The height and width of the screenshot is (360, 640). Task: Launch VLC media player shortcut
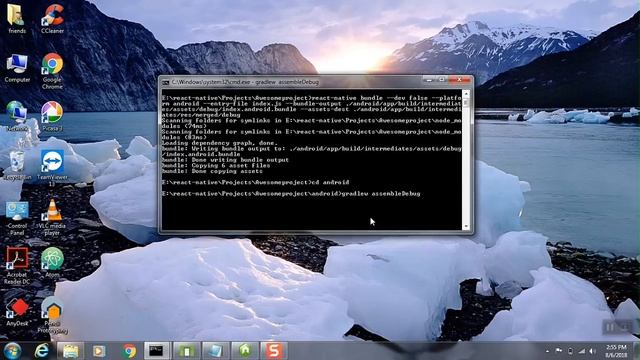tap(52, 217)
